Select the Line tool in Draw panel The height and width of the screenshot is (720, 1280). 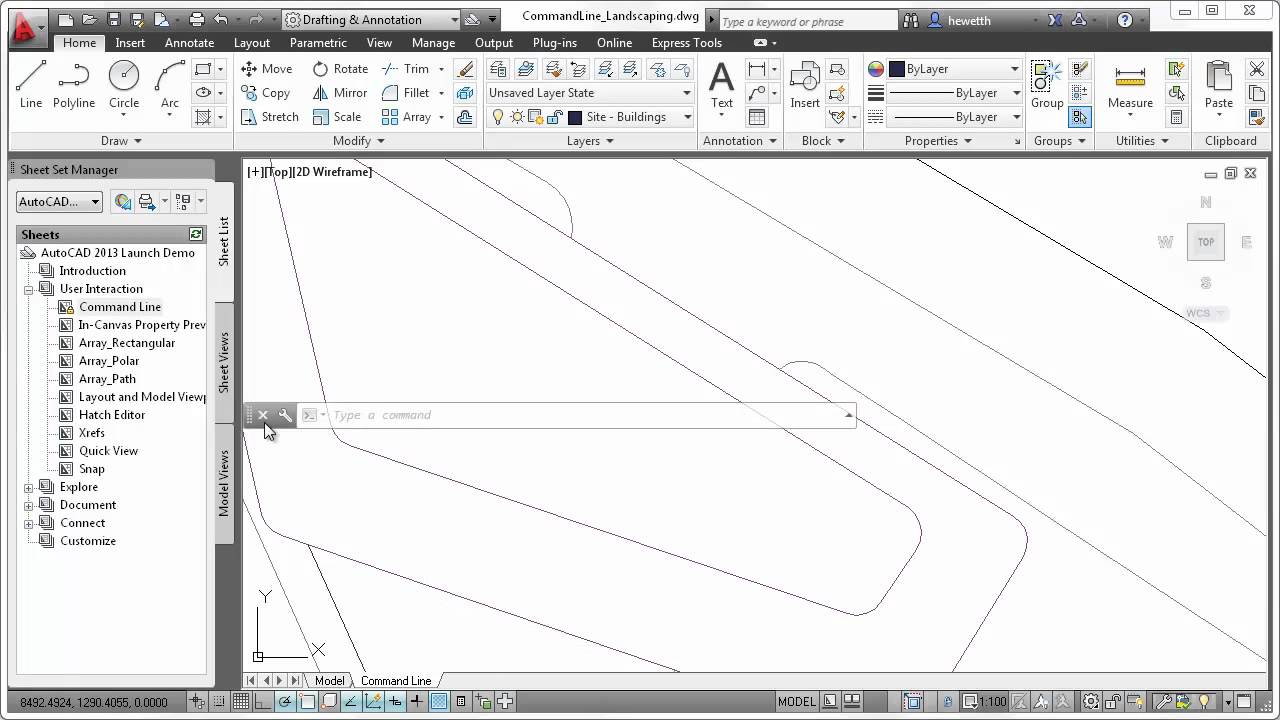click(30, 80)
